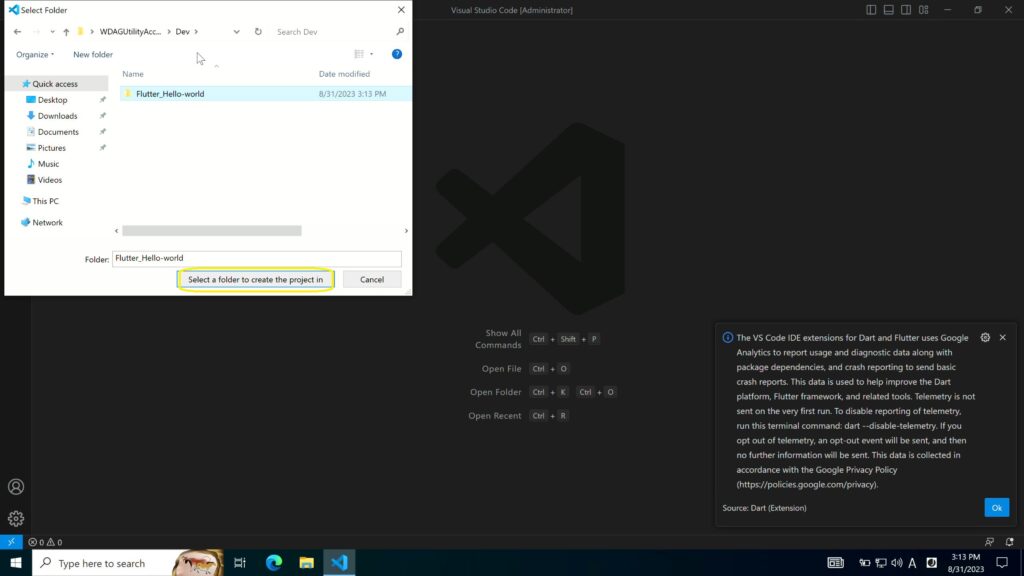Toggle the primary side bar layout icon
Screen dimensions: 1024x576
click(871, 10)
